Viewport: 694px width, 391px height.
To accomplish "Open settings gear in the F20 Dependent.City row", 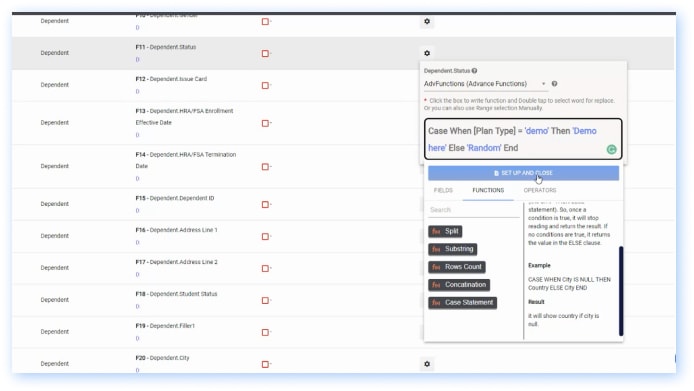I will tap(427, 364).
